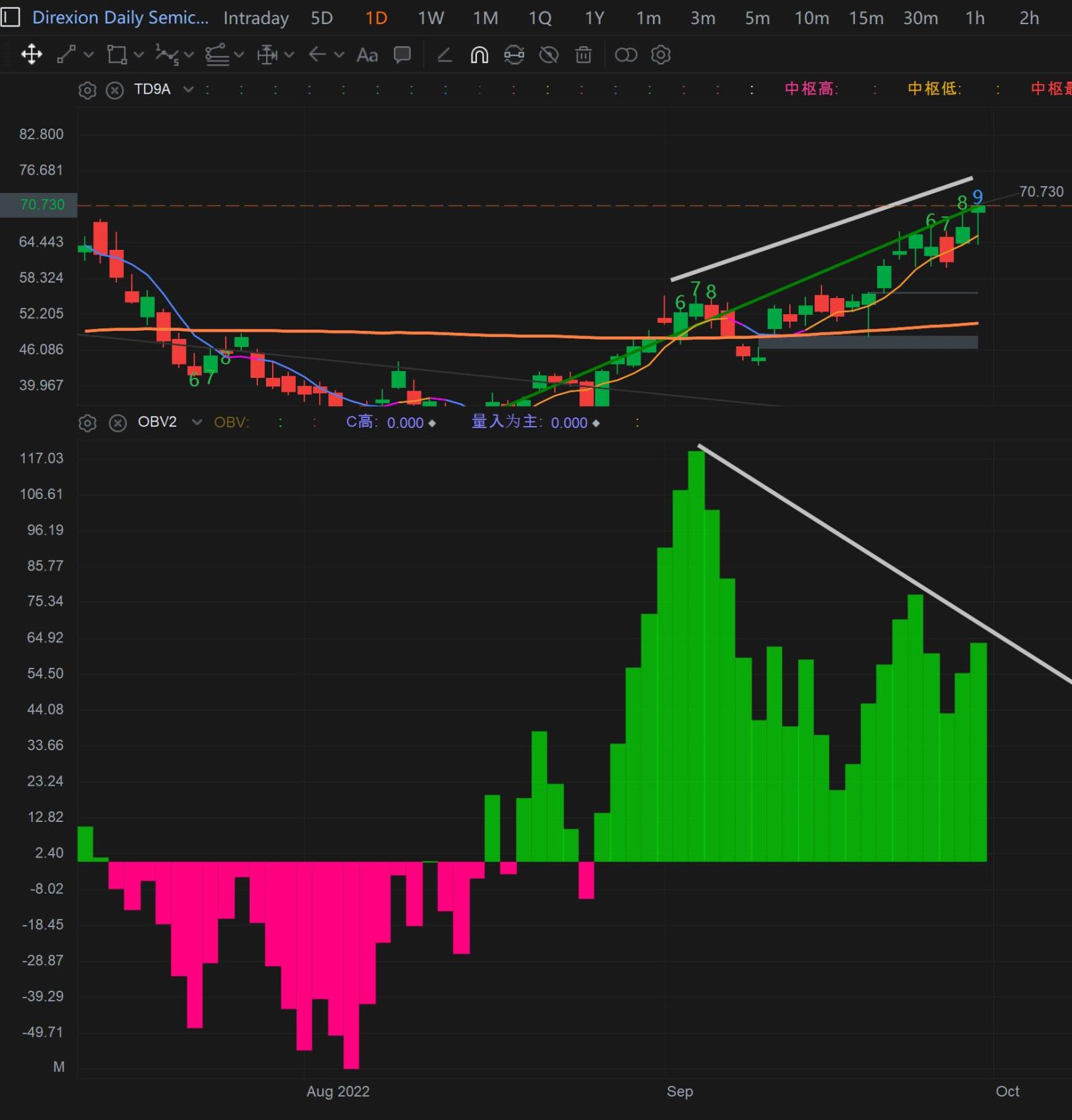Screen dimensions: 1072x1120
Task: Select the 30m timeframe
Action: tap(921, 18)
